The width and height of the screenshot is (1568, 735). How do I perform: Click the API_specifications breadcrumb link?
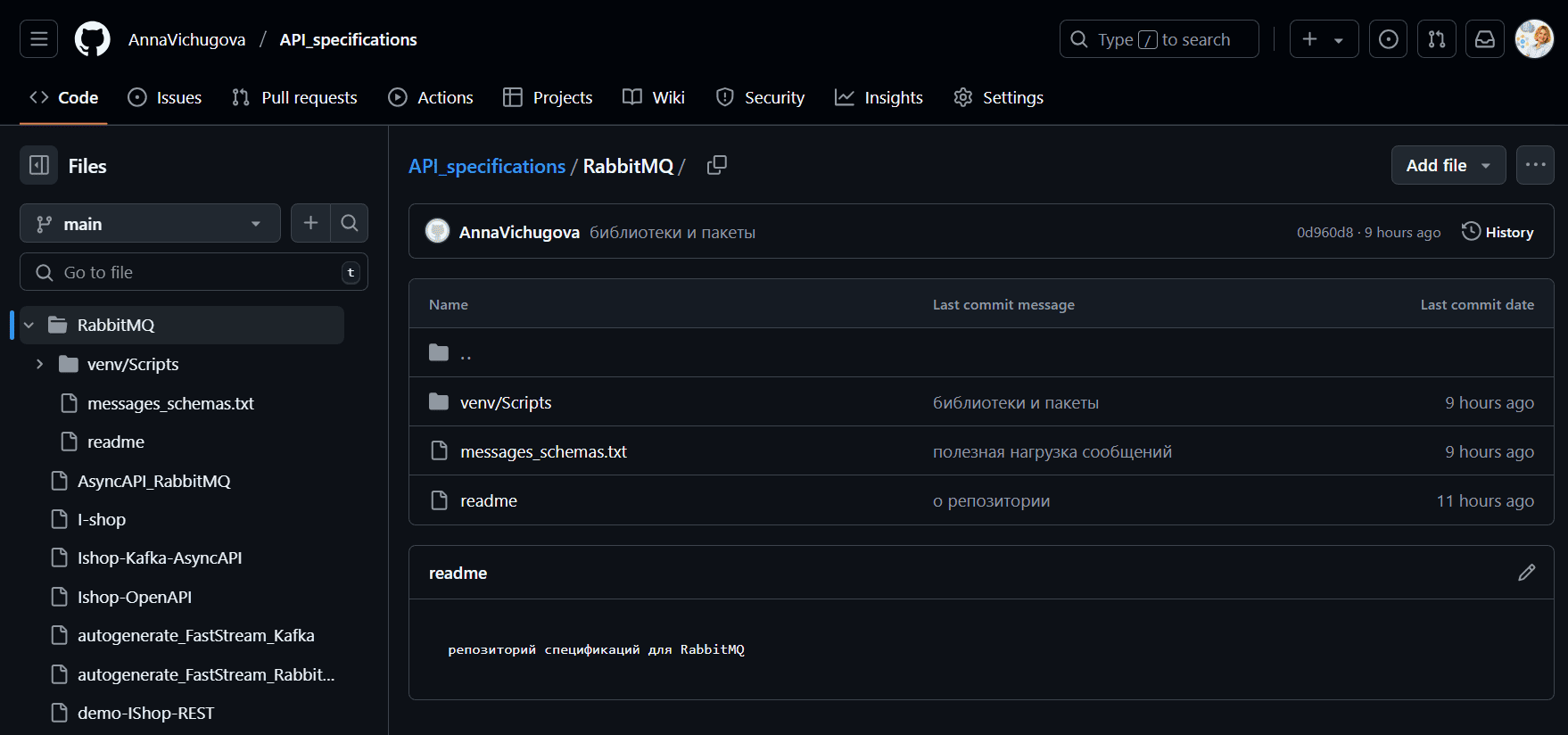coord(487,166)
